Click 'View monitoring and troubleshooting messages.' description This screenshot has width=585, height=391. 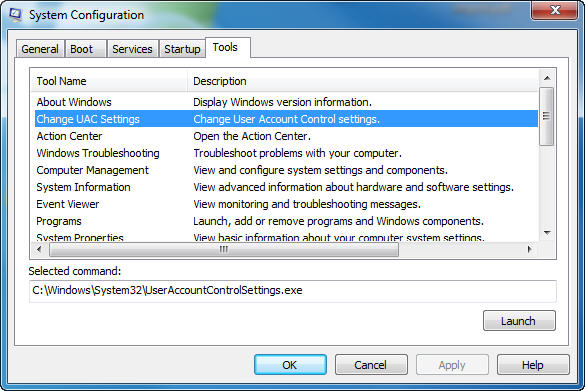pos(307,204)
